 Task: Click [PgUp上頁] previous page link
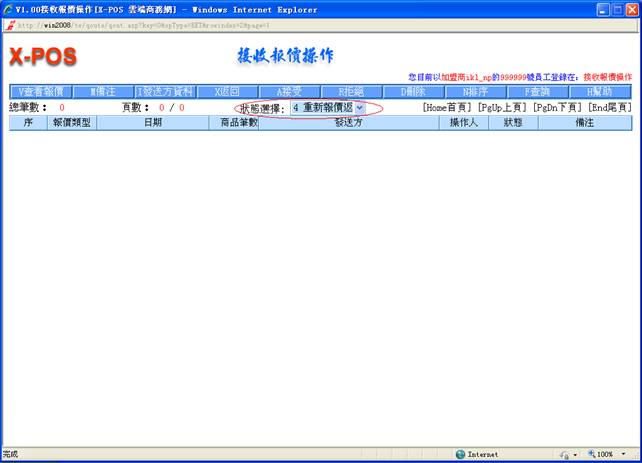click(x=503, y=107)
